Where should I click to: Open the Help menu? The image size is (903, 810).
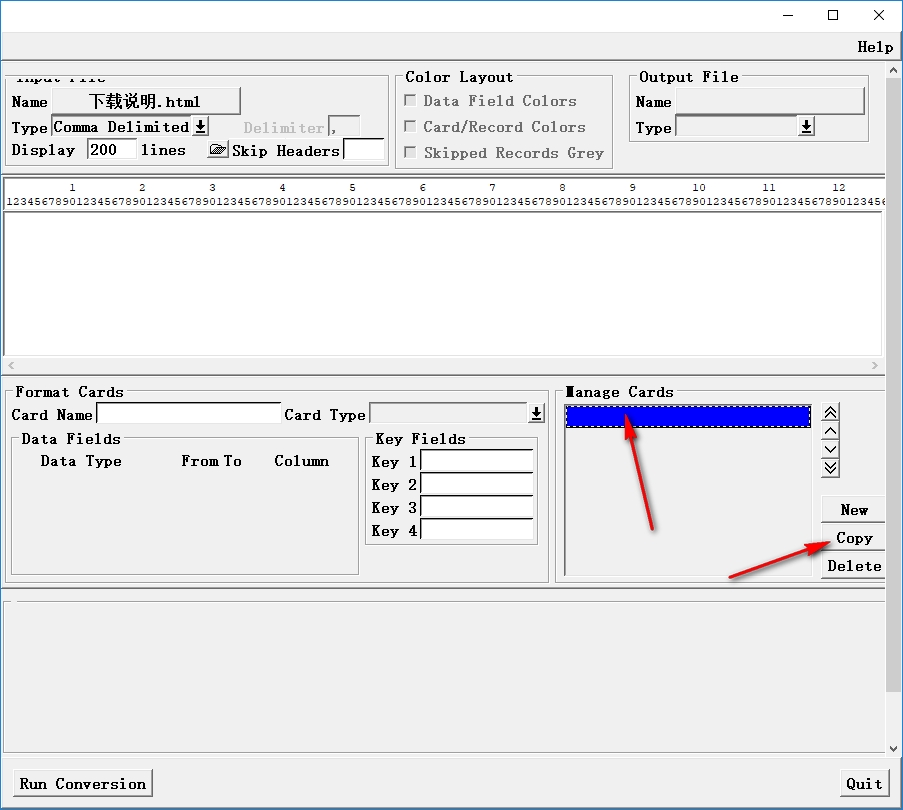(x=875, y=47)
